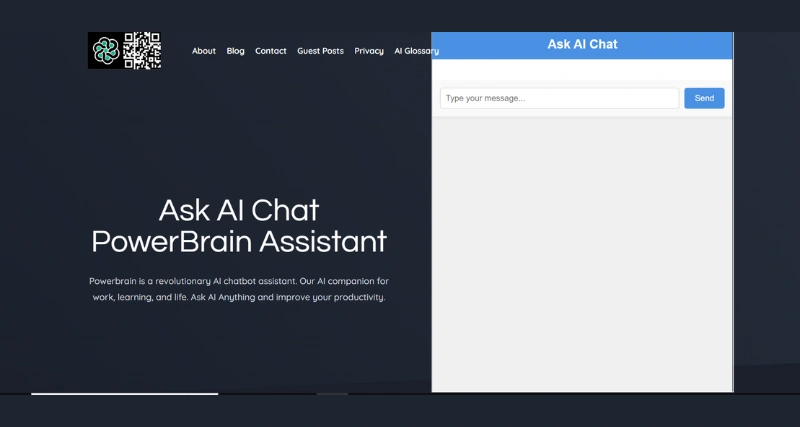Go to the Blog menu item
This screenshot has width=800, height=427.
[x=235, y=51]
